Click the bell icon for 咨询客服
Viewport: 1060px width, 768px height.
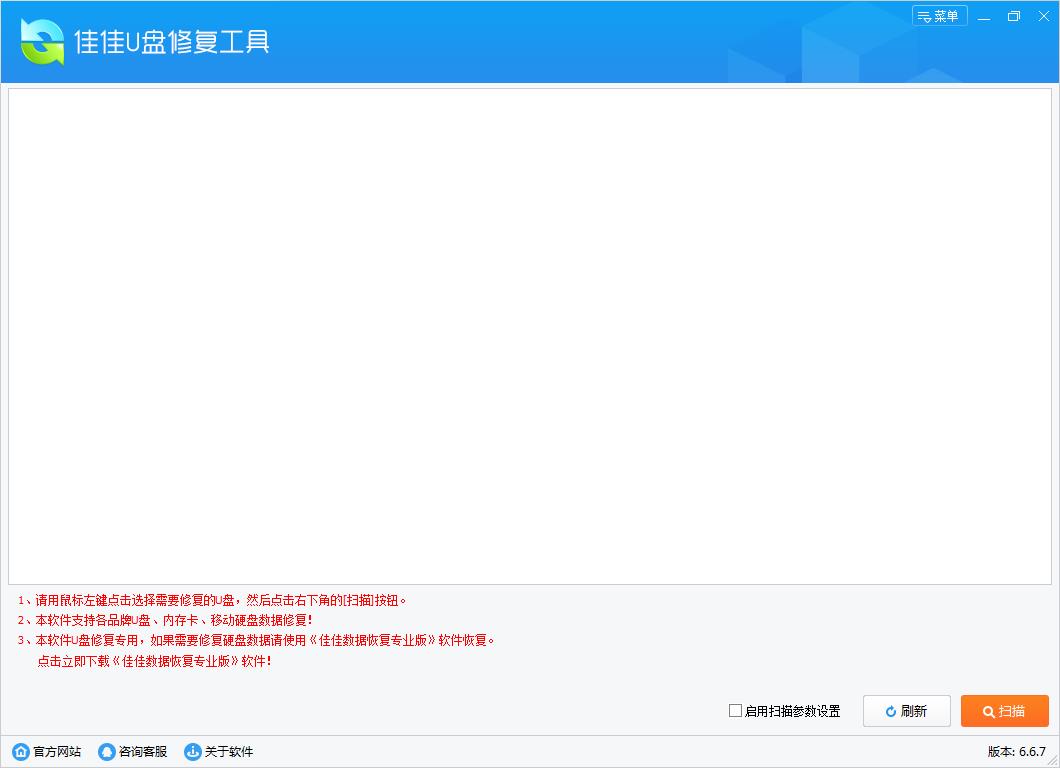[x=106, y=752]
